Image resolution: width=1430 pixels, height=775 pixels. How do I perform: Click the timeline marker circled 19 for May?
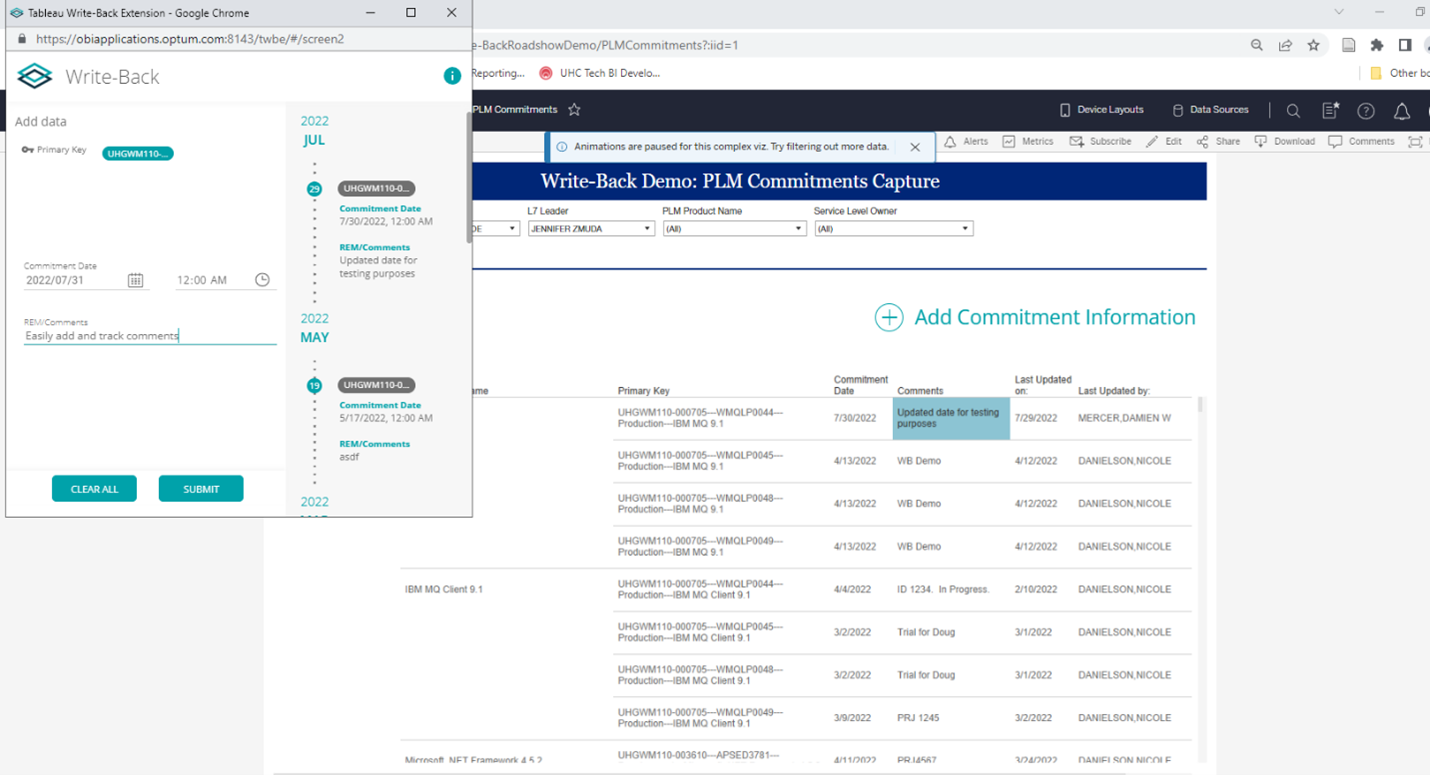tap(314, 385)
